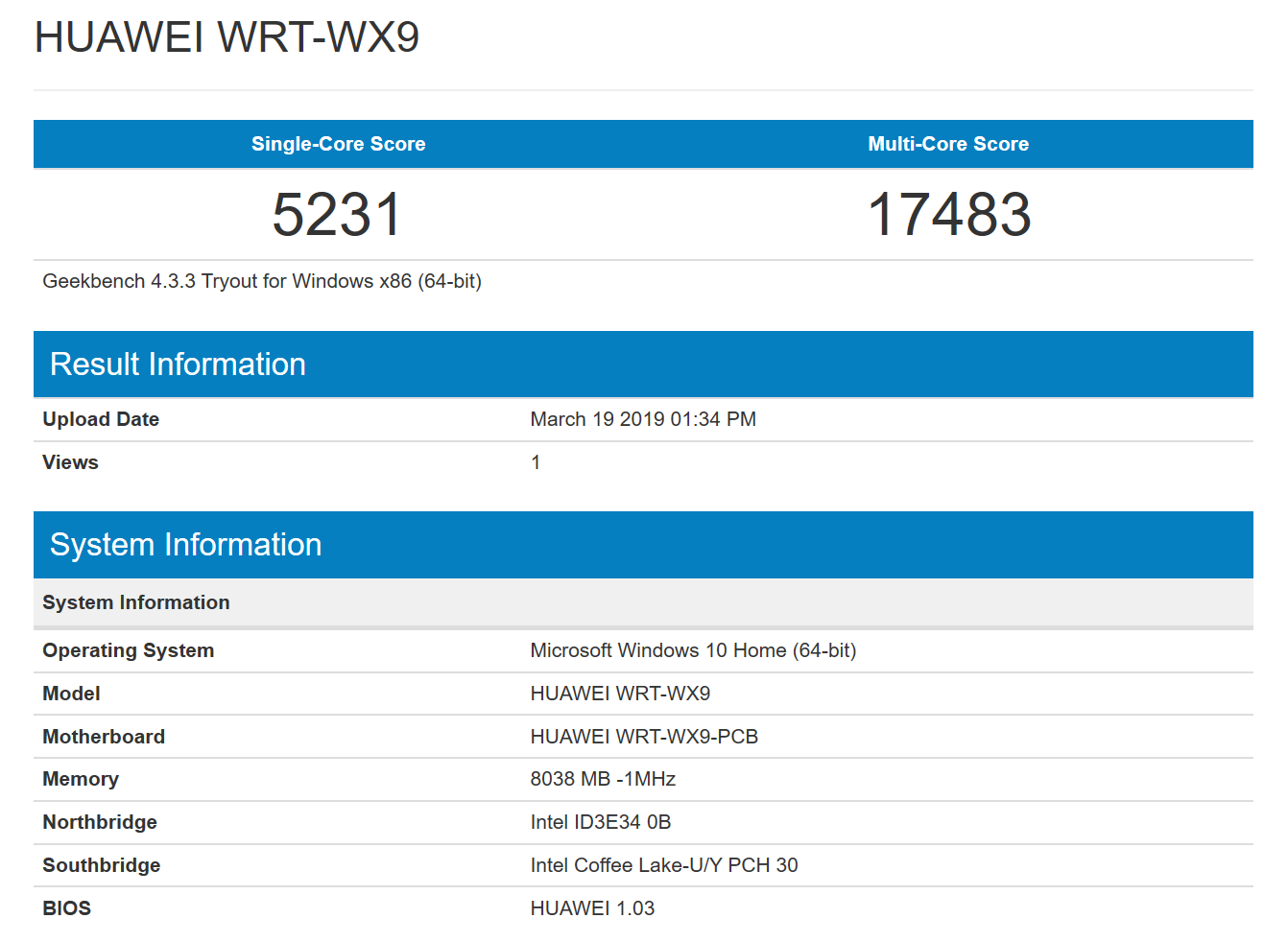
Task: Click the single-core score value 5231
Action: click(337, 214)
